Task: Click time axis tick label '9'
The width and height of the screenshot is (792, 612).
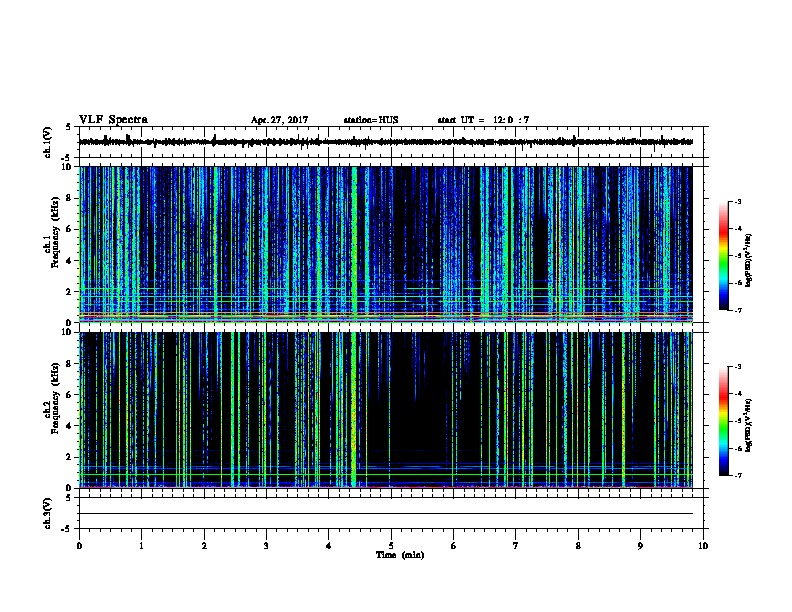Action: pyautogui.click(x=640, y=546)
